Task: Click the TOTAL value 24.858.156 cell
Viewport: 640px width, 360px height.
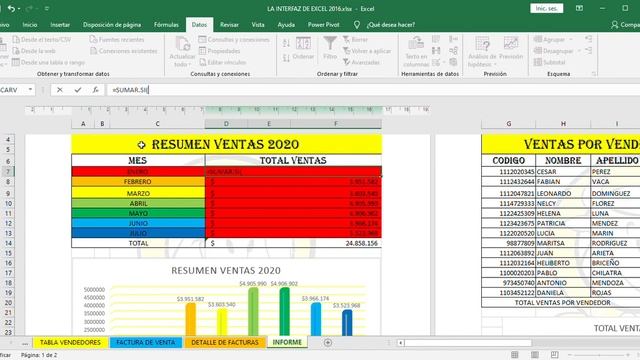Action: click(x=293, y=243)
